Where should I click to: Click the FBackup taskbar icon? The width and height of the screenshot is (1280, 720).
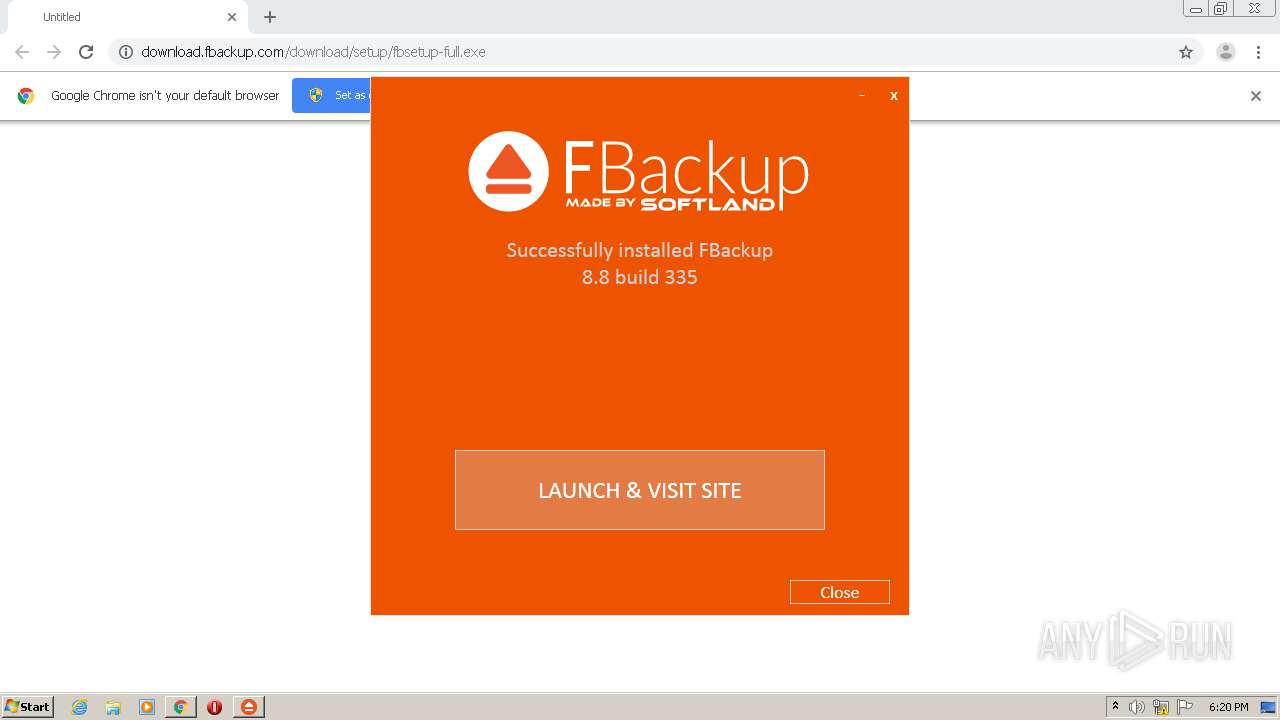[249, 707]
